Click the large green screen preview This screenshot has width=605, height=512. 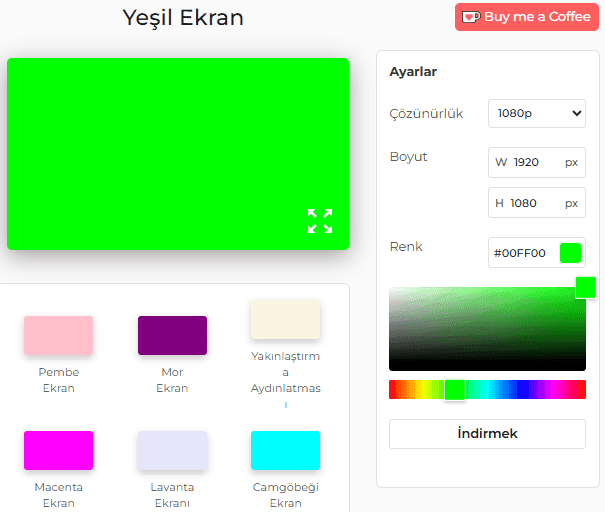pyautogui.click(x=178, y=154)
